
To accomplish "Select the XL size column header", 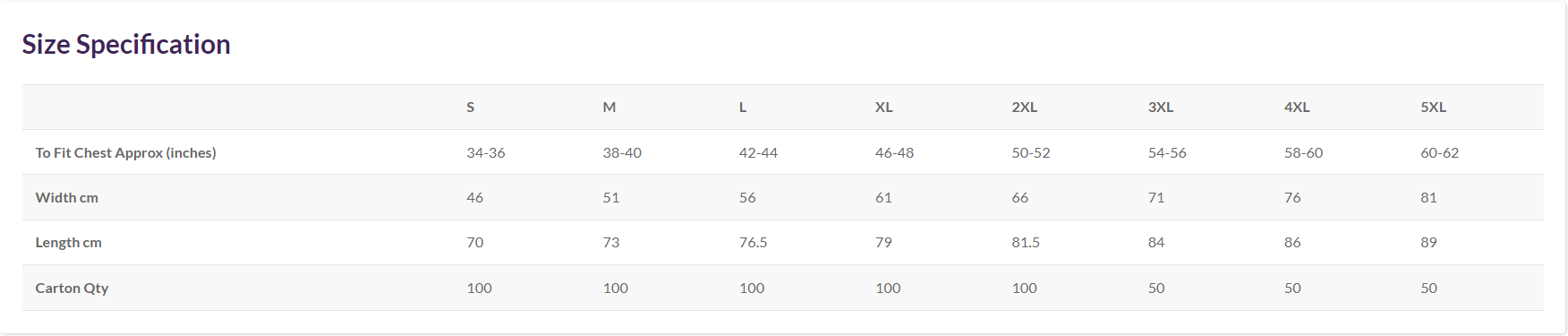I will pyautogui.click(x=884, y=107).
